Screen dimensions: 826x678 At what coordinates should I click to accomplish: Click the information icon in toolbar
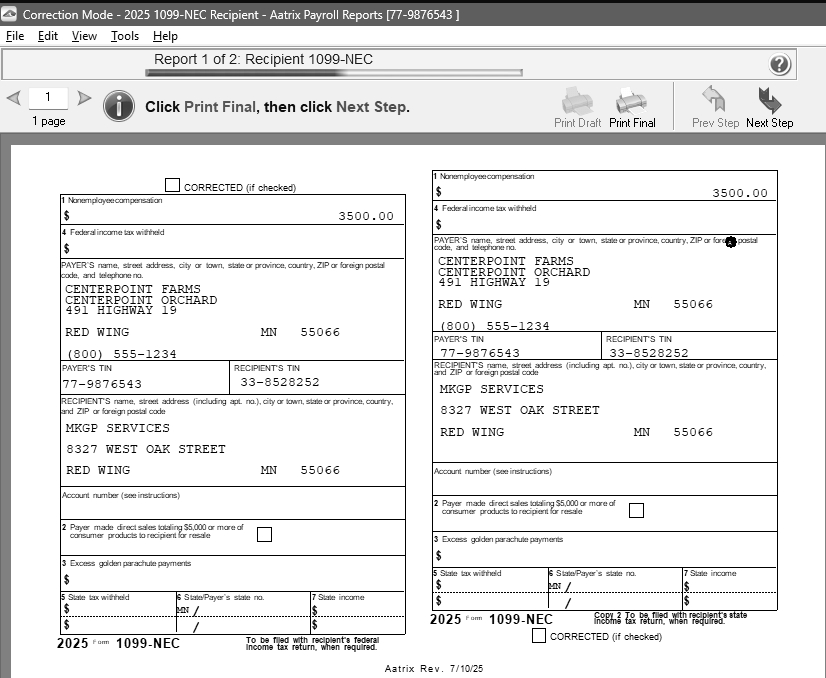coord(119,106)
